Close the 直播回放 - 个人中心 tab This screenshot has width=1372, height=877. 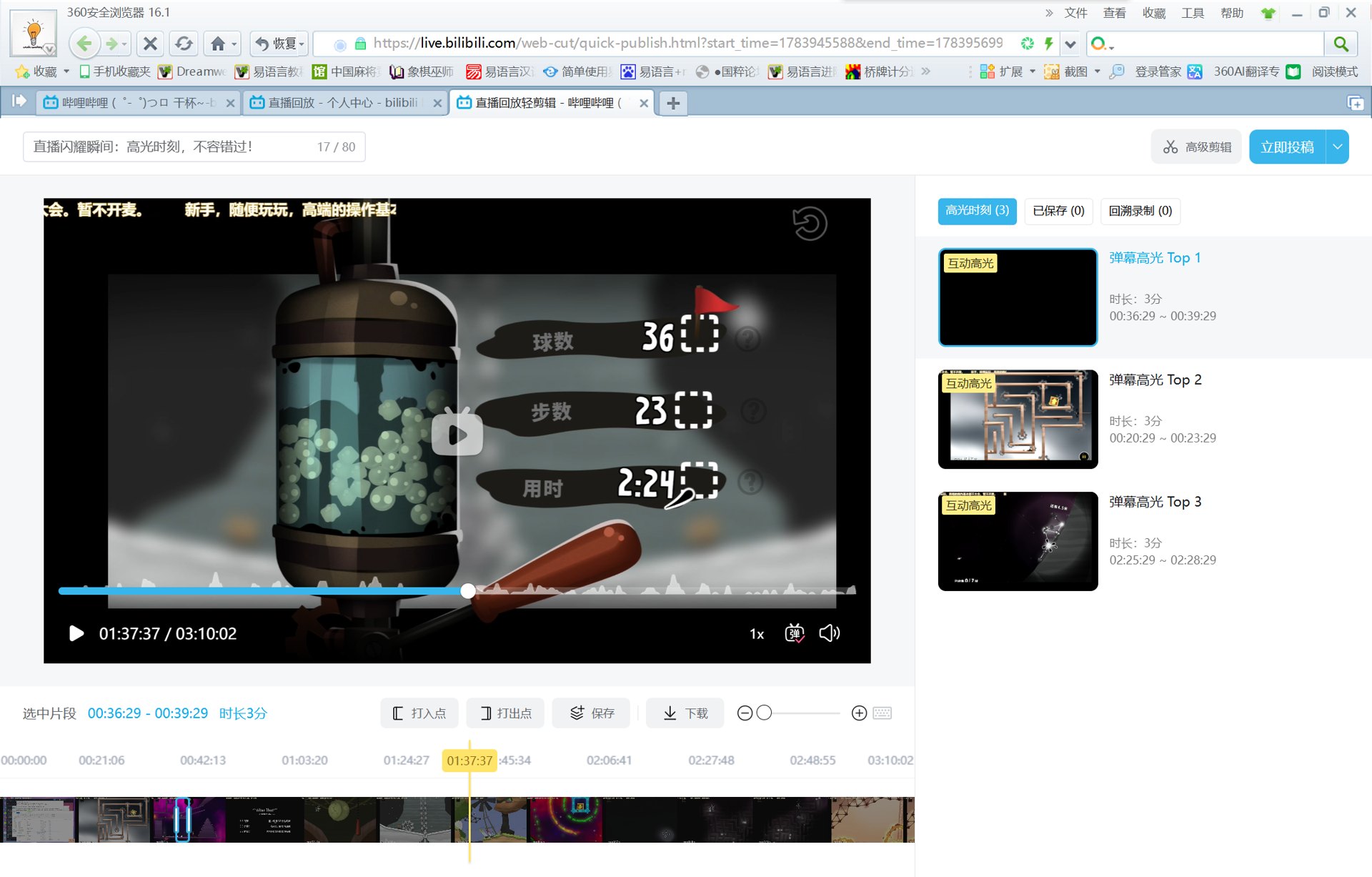click(437, 103)
